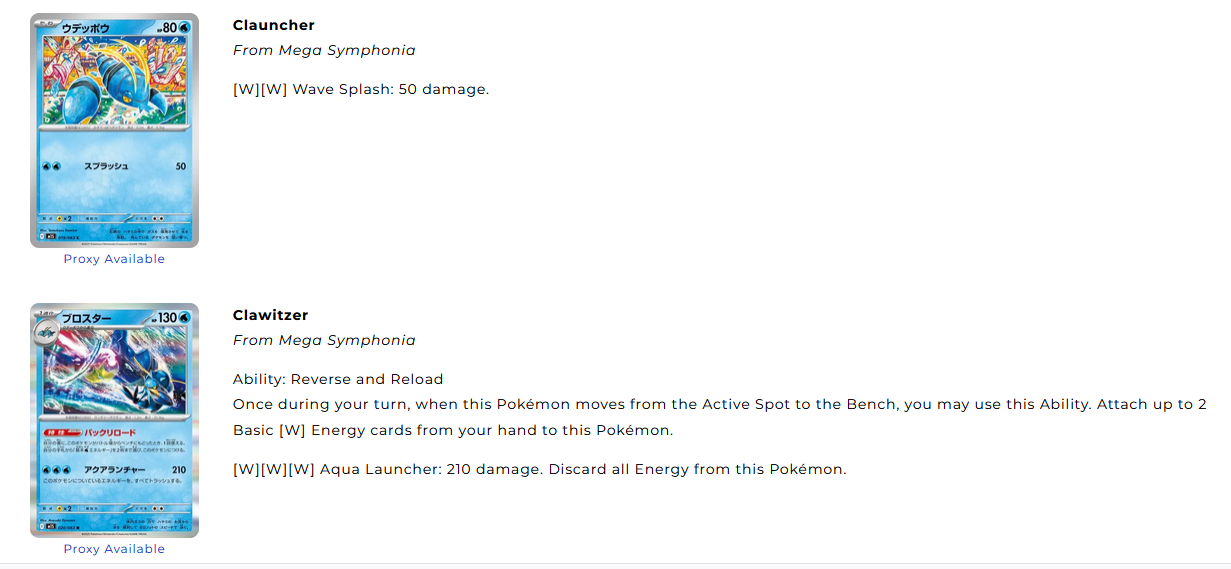Select the Clauncher card title

coord(273,25)
